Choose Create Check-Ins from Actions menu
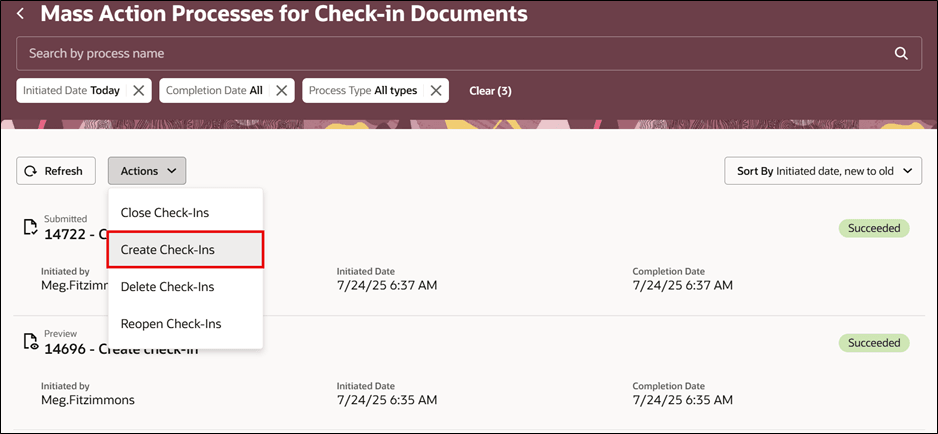This screenshot has height=434, width=938. [185, 250]
